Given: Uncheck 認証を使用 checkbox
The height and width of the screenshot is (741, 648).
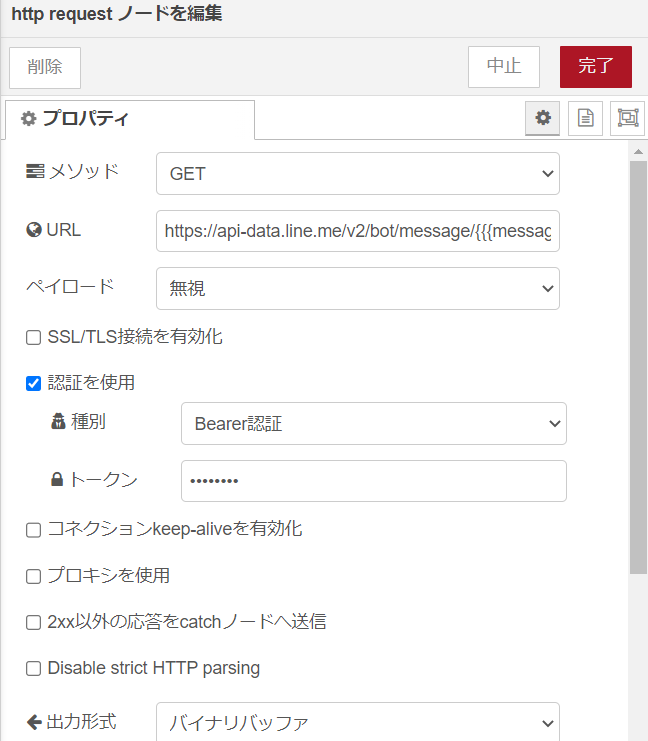Looking at the screenshot, I should (33, 383).
